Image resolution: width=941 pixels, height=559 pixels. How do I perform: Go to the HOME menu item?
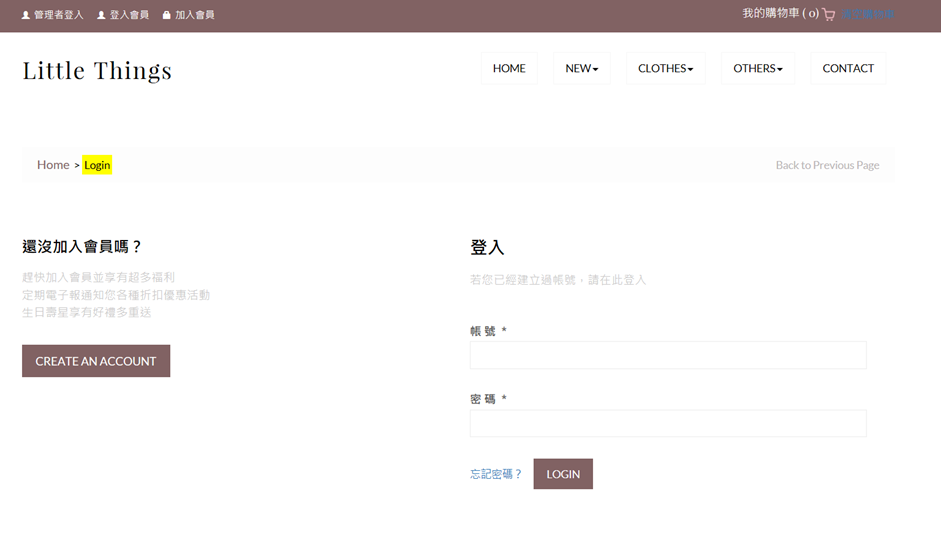509,68
